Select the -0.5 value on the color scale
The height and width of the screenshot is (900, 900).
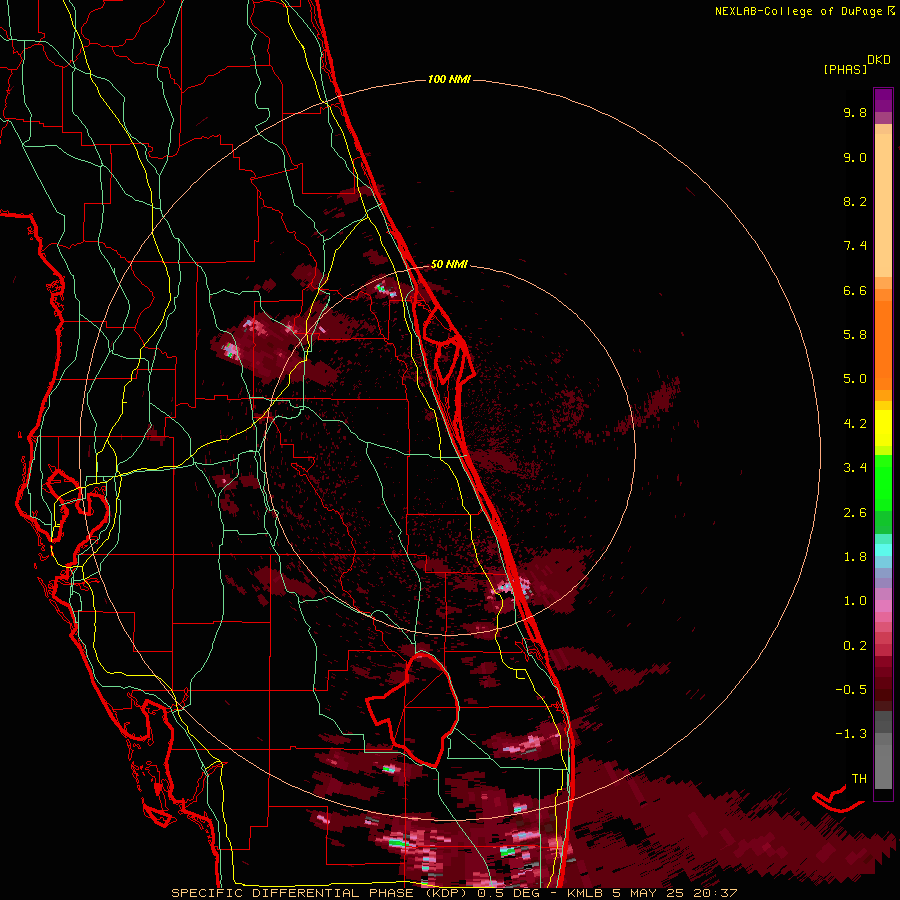851,689
